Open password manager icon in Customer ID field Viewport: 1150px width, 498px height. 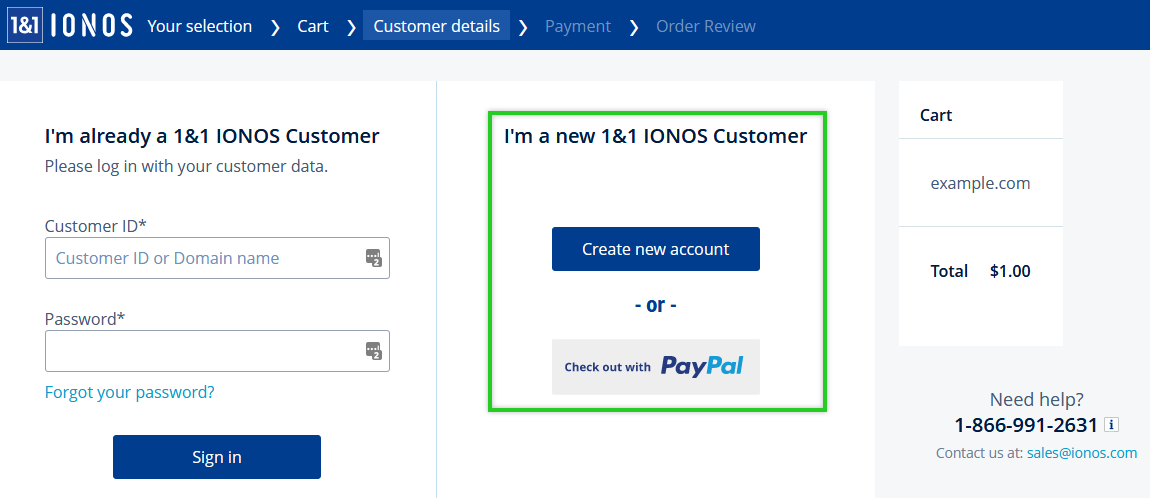tap(374, 258)
